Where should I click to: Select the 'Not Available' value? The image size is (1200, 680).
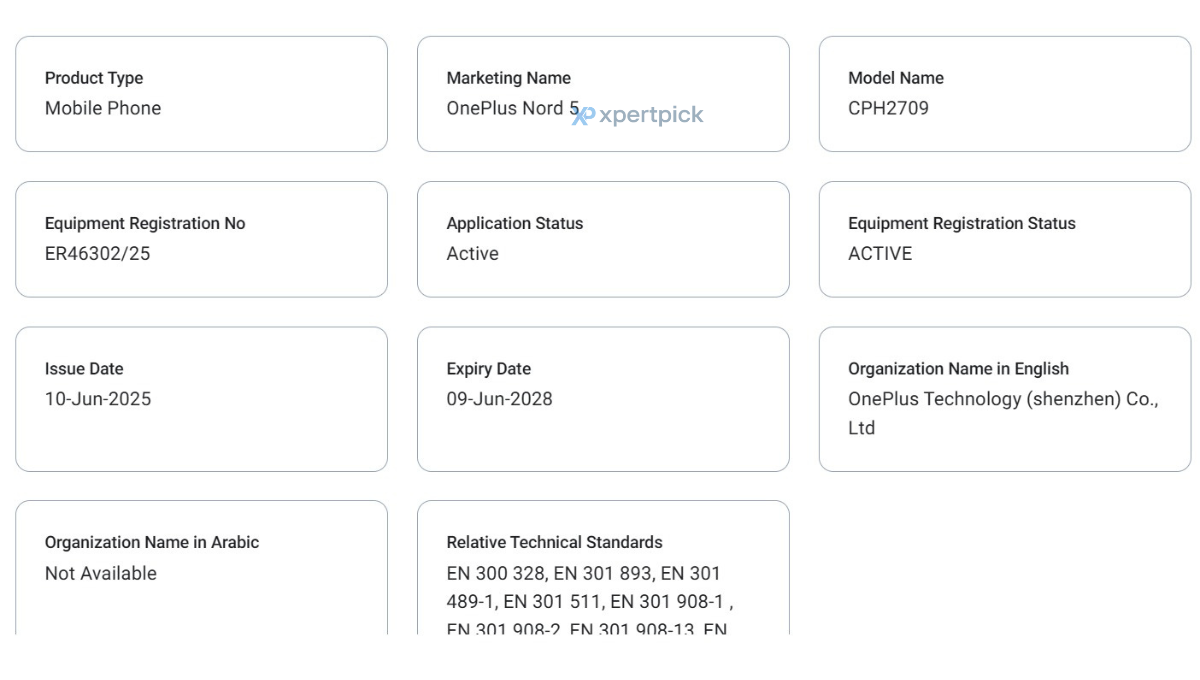click(x=101, y=573)
